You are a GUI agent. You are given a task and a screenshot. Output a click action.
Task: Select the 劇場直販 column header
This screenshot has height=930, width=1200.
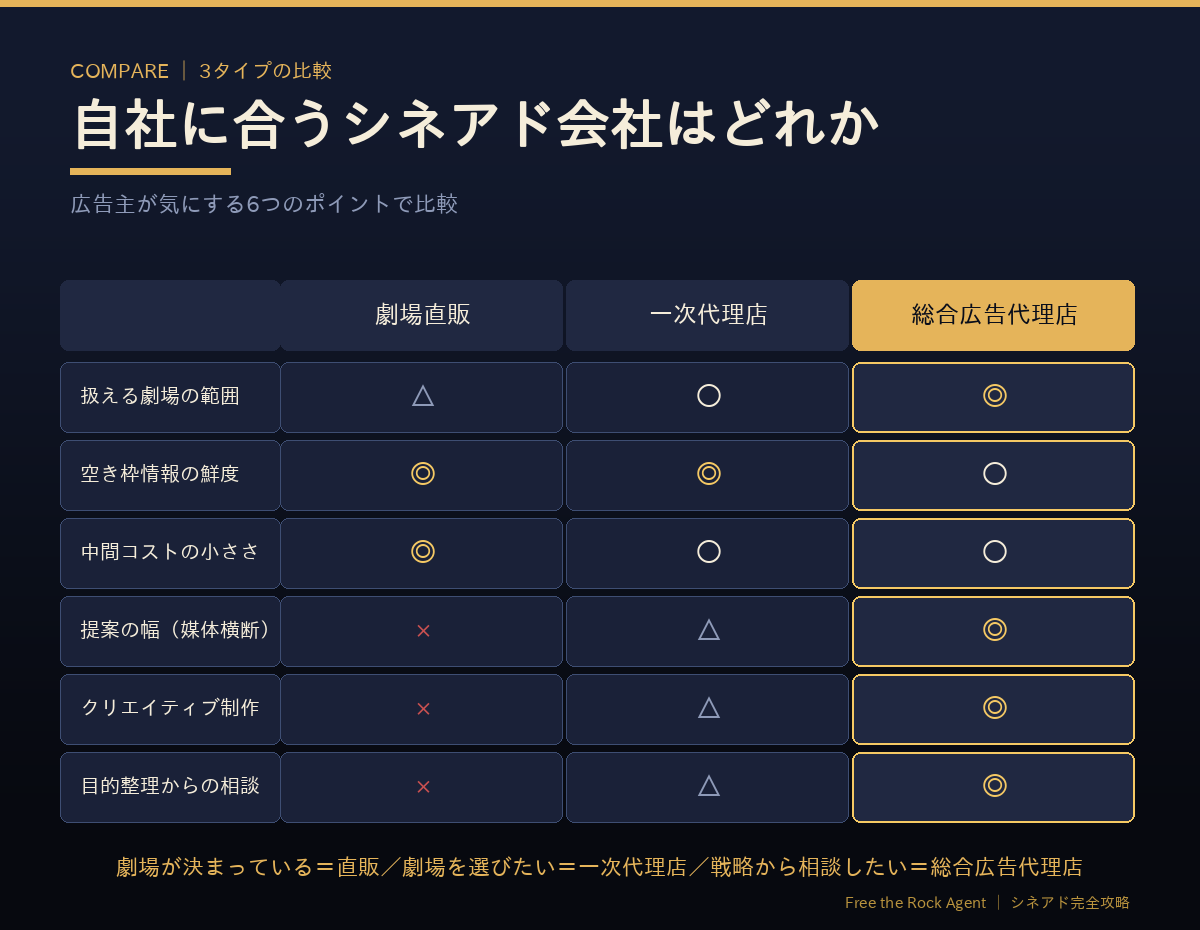[x=422, y=315]
